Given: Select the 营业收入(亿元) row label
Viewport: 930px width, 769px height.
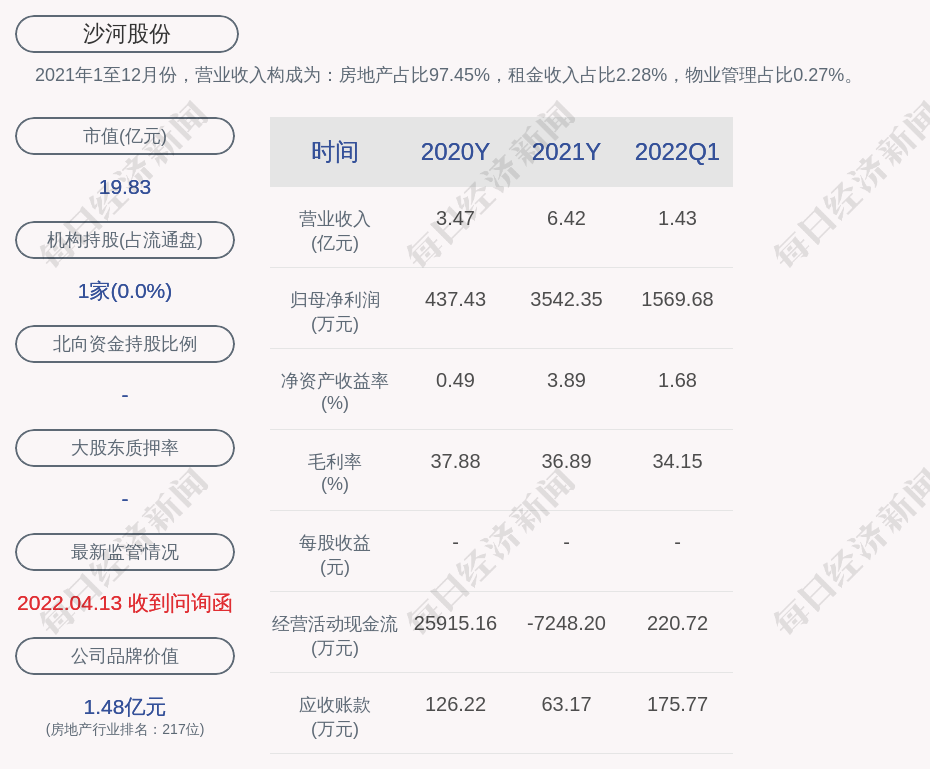Looking at the screenshot, I should 335,230.
